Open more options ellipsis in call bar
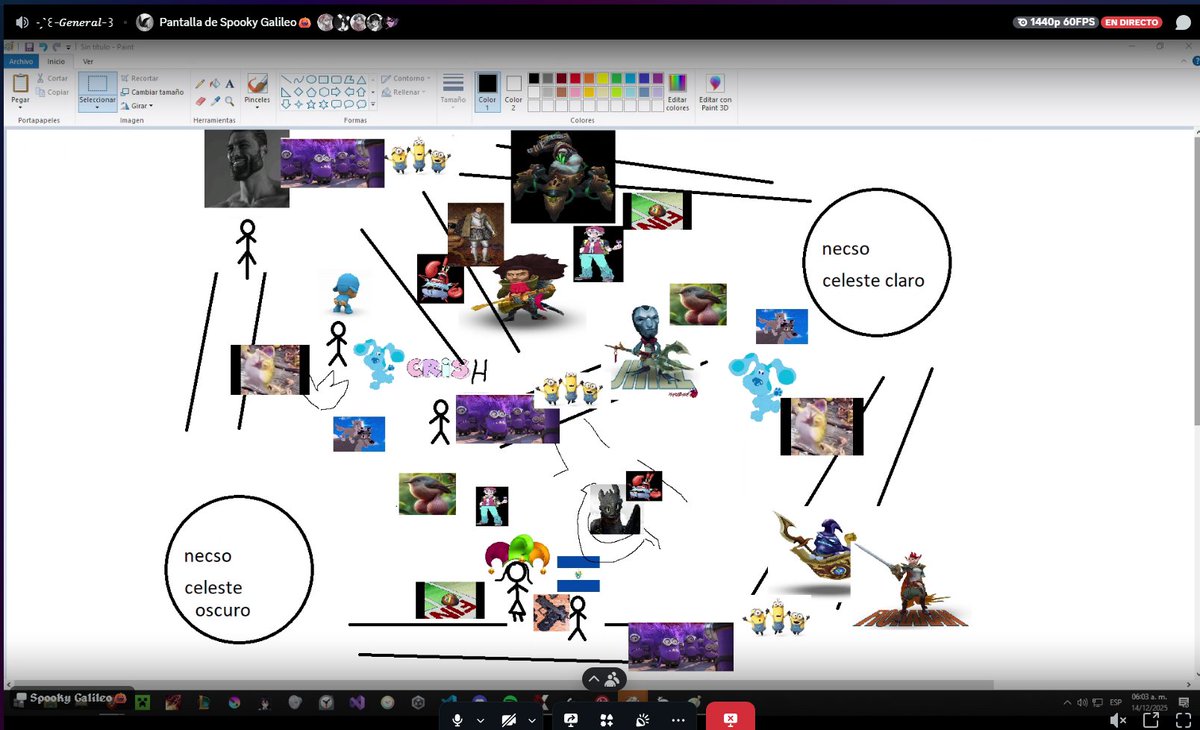Image resolution: width=1200 pixels, height=730 pixels. (678, 719)
